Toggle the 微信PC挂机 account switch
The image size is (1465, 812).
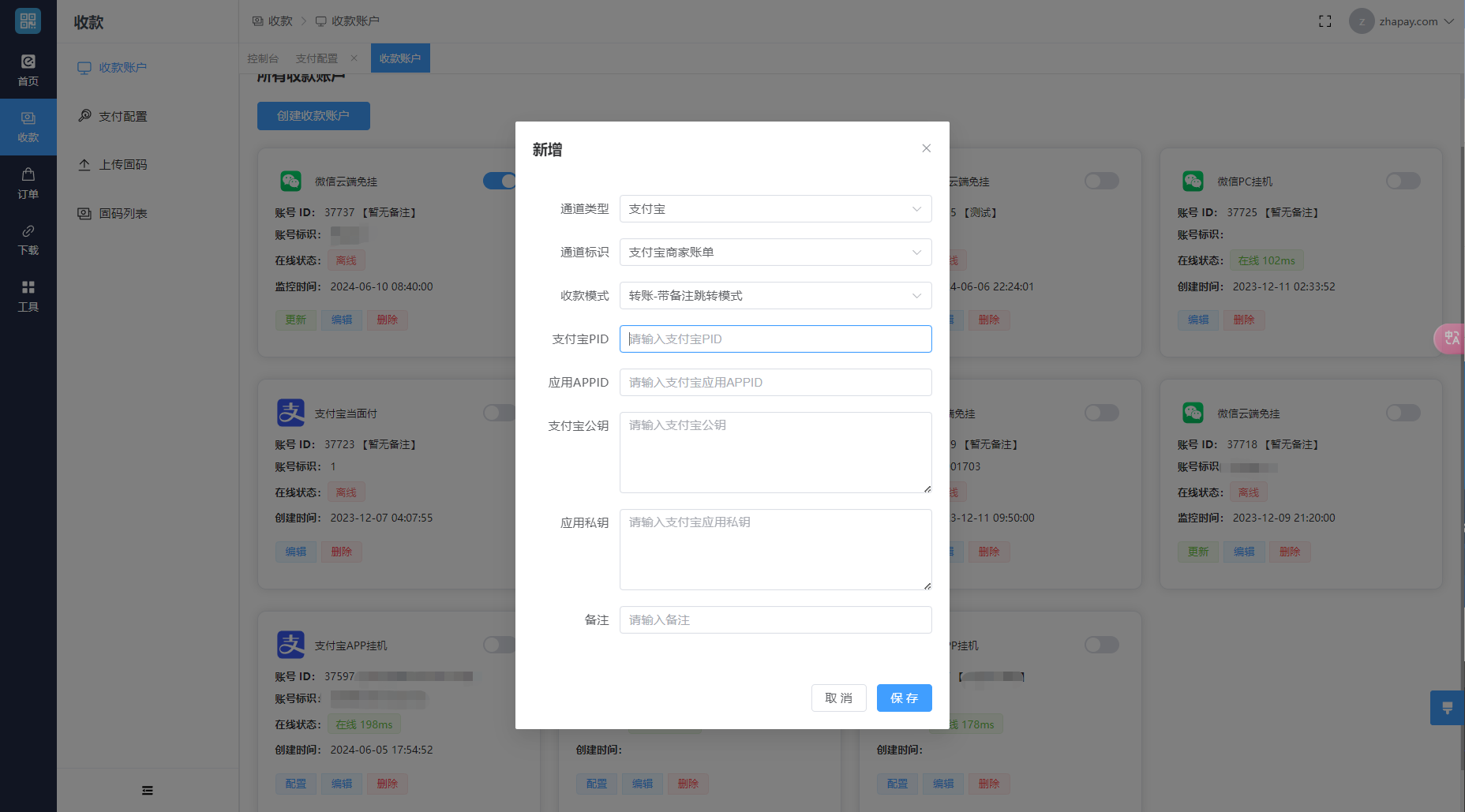pos(1403,181)
